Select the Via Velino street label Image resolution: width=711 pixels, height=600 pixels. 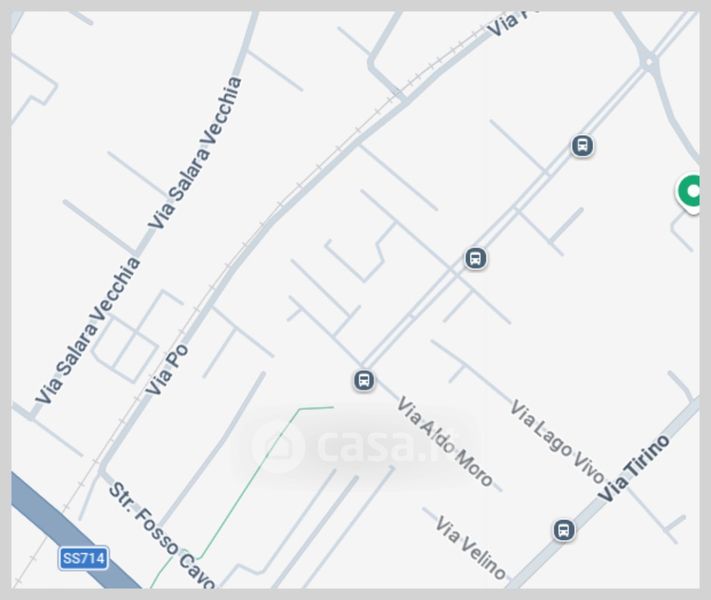tap(470, 547)
